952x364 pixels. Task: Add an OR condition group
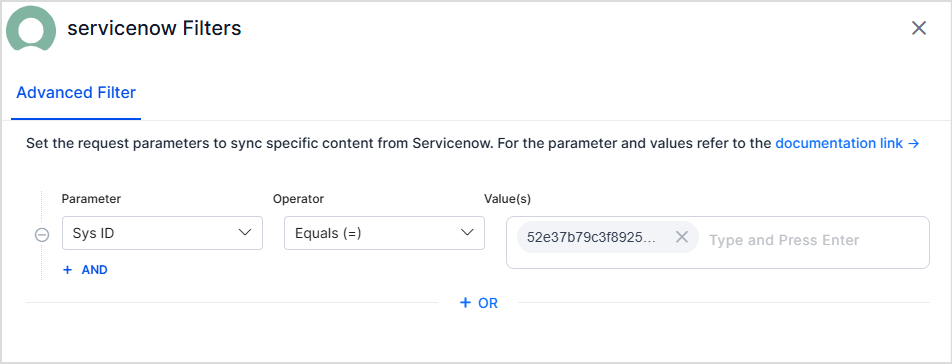478,303
